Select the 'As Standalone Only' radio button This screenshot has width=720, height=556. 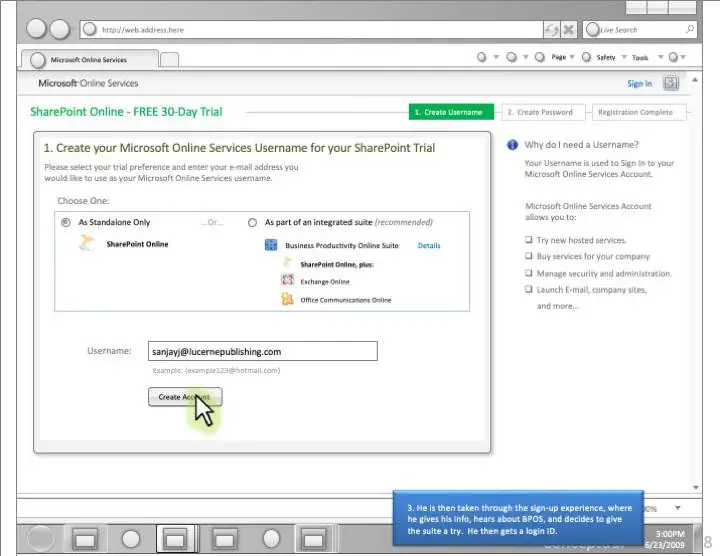[66, 222]
